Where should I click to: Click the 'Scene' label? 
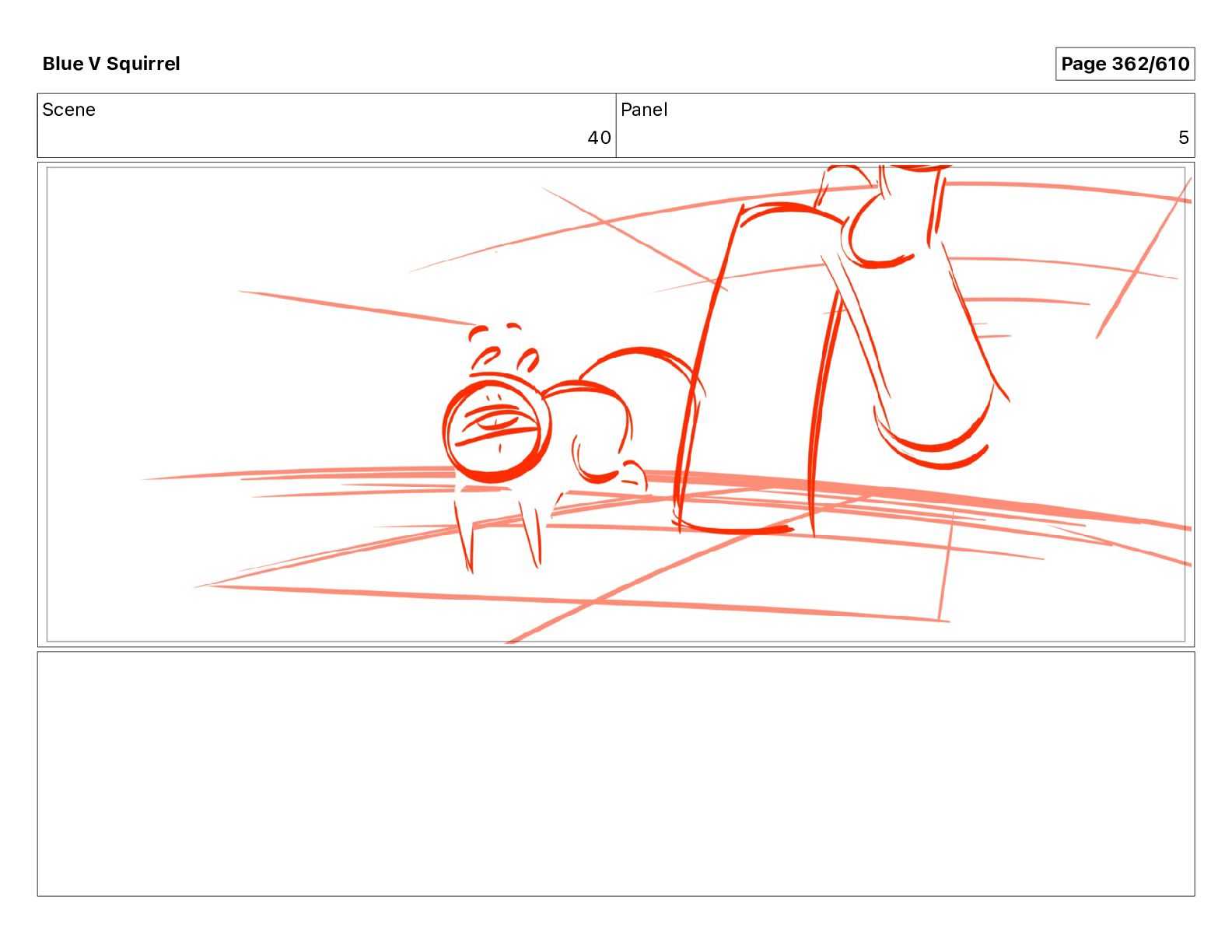tap(68, 110)
